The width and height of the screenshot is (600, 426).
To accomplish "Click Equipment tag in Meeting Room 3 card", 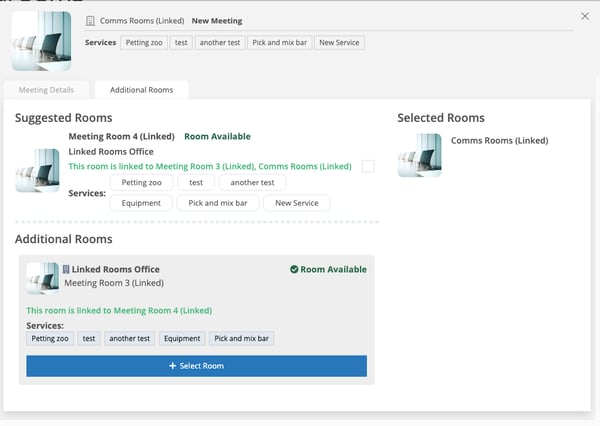I will 181,339.
